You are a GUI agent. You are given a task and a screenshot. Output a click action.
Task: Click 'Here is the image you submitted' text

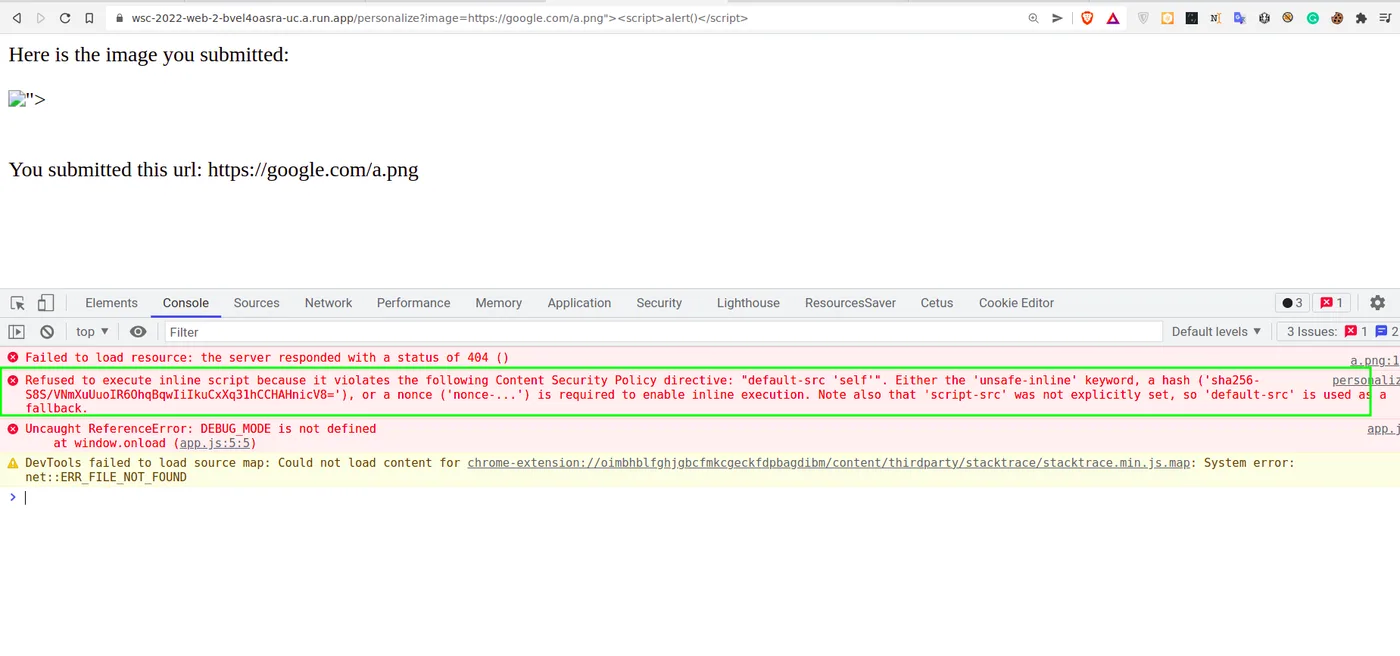tap(149, 55)
